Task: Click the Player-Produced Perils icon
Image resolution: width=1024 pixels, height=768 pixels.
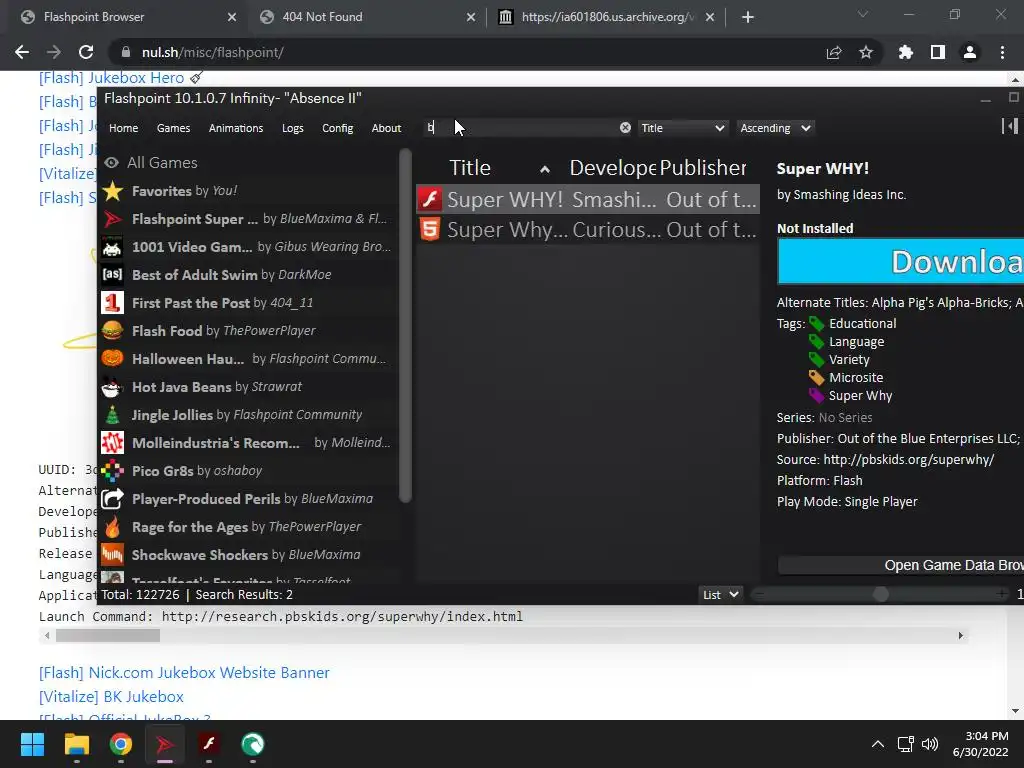Action: pos(112,498)
